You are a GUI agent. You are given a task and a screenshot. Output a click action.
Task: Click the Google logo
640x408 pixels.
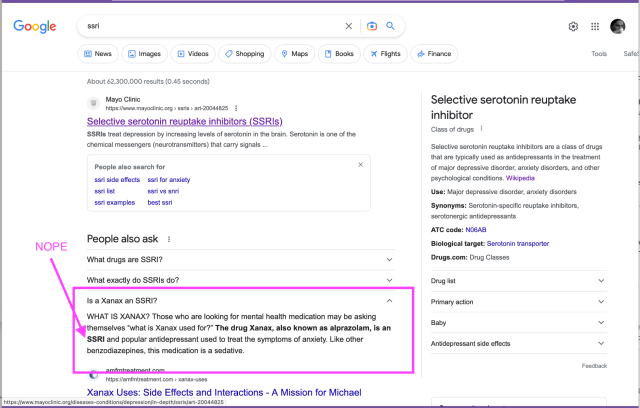click(34, 26)
